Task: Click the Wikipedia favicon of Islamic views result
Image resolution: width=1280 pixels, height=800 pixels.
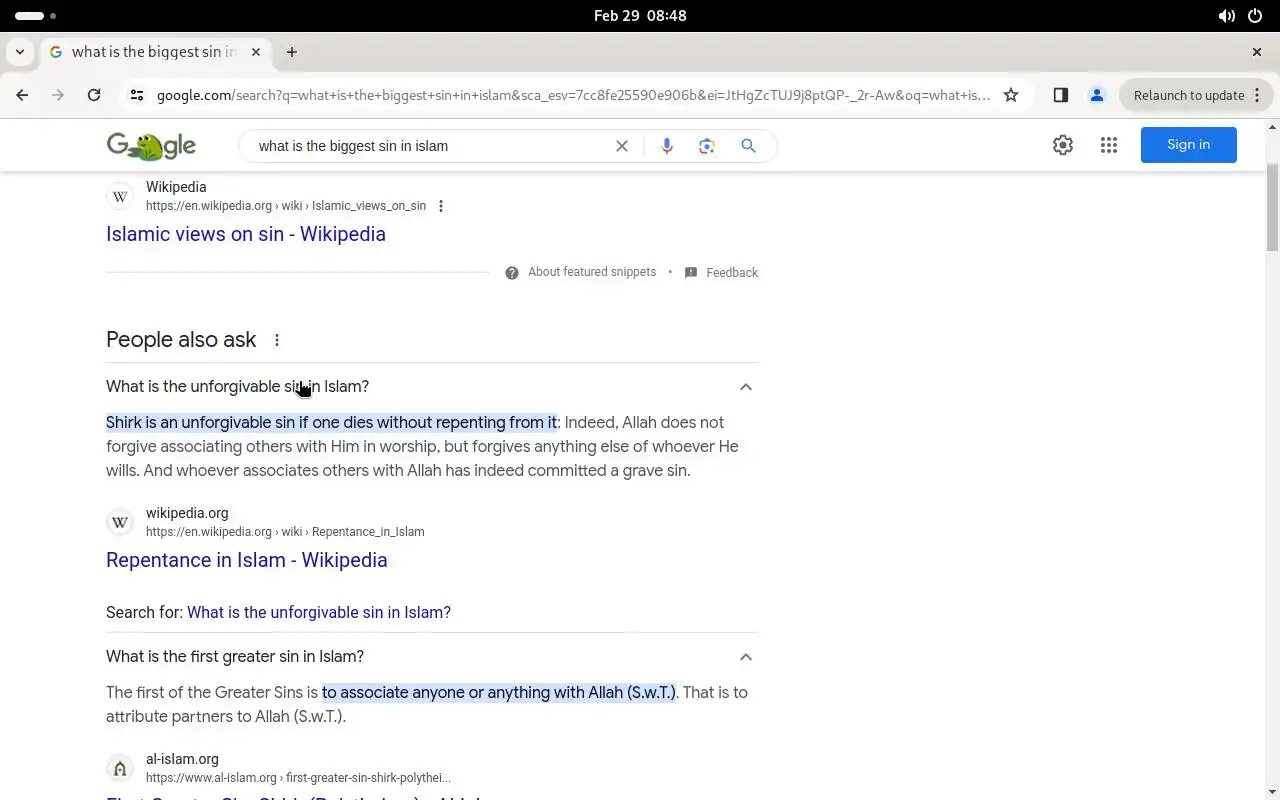Action: (x=120, y=196)
